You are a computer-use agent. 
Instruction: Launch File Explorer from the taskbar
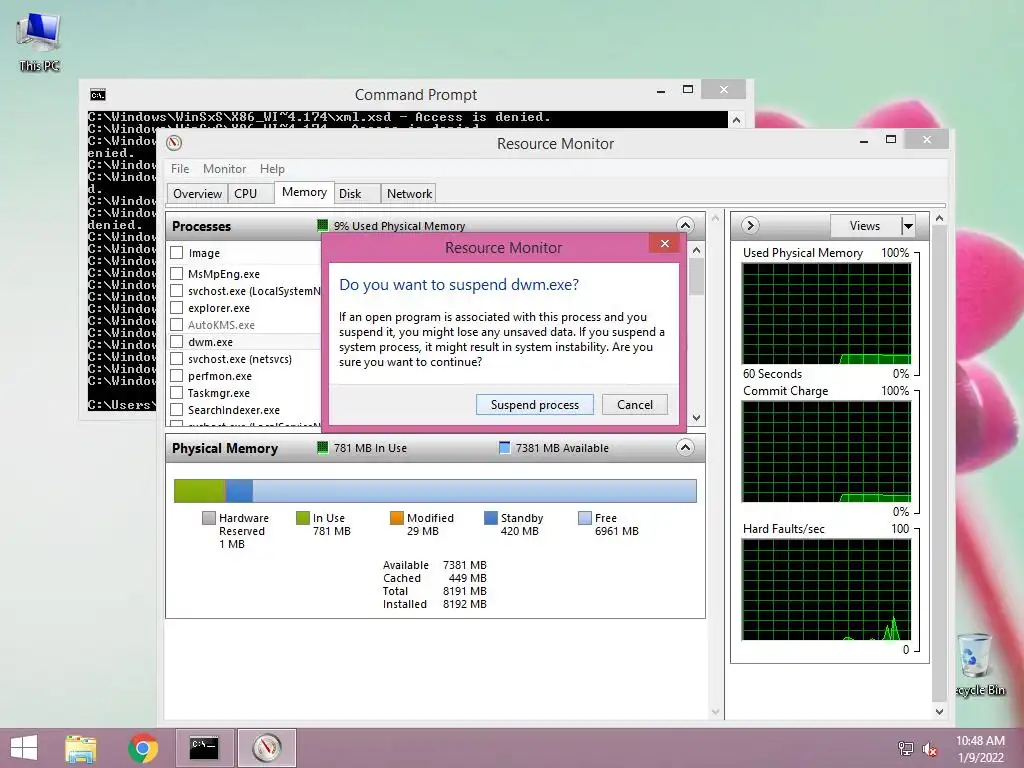pyautogui.click(x=80, y=748)
